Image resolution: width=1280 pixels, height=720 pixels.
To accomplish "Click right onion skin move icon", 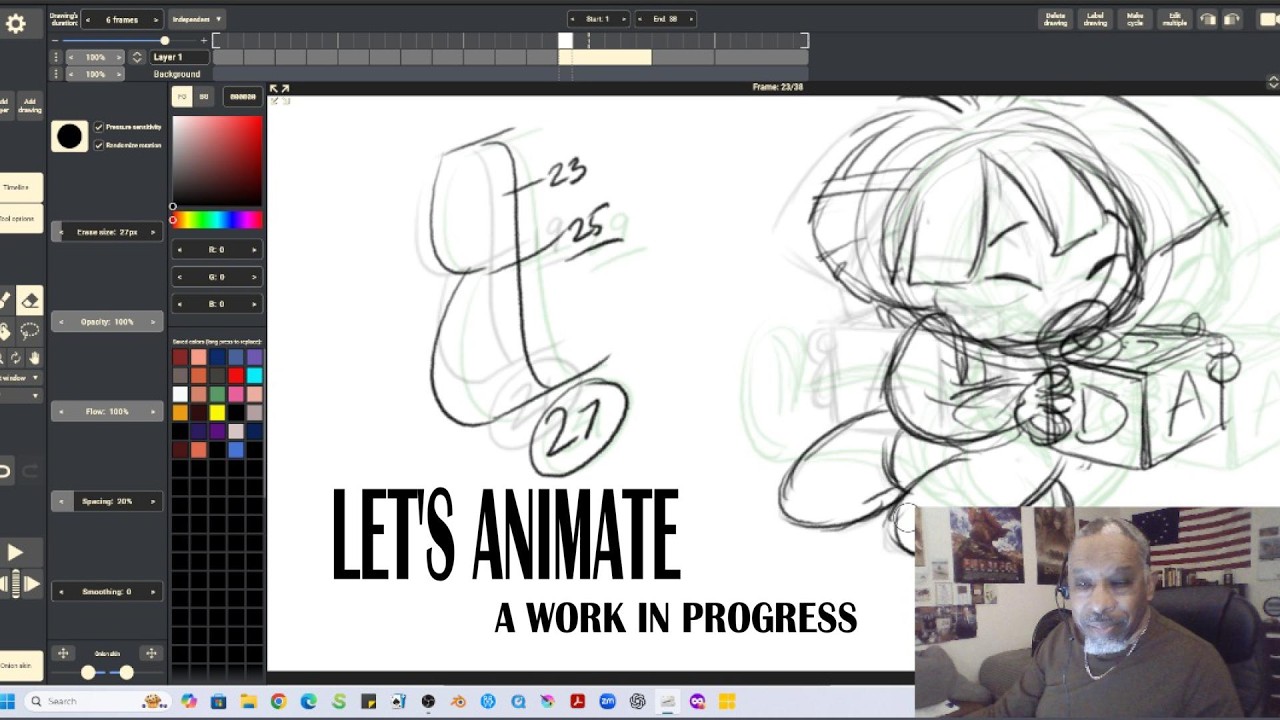I will [151, 653].
